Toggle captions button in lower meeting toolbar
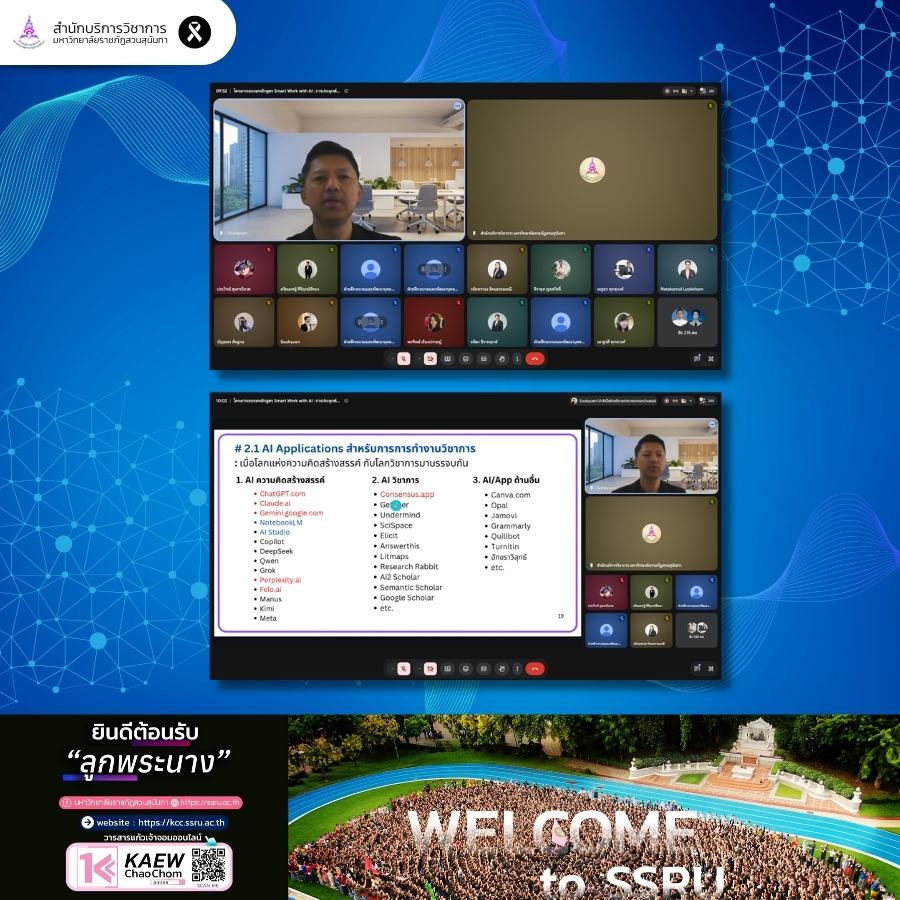Image resolution: width=900 pixels, height=900 pixels. [x=483, y=669]
